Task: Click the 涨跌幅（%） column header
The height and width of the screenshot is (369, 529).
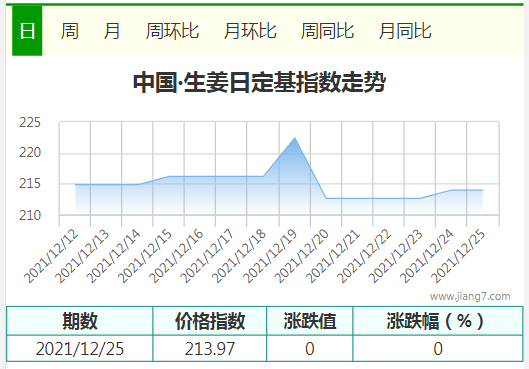Action: [438, 321]
